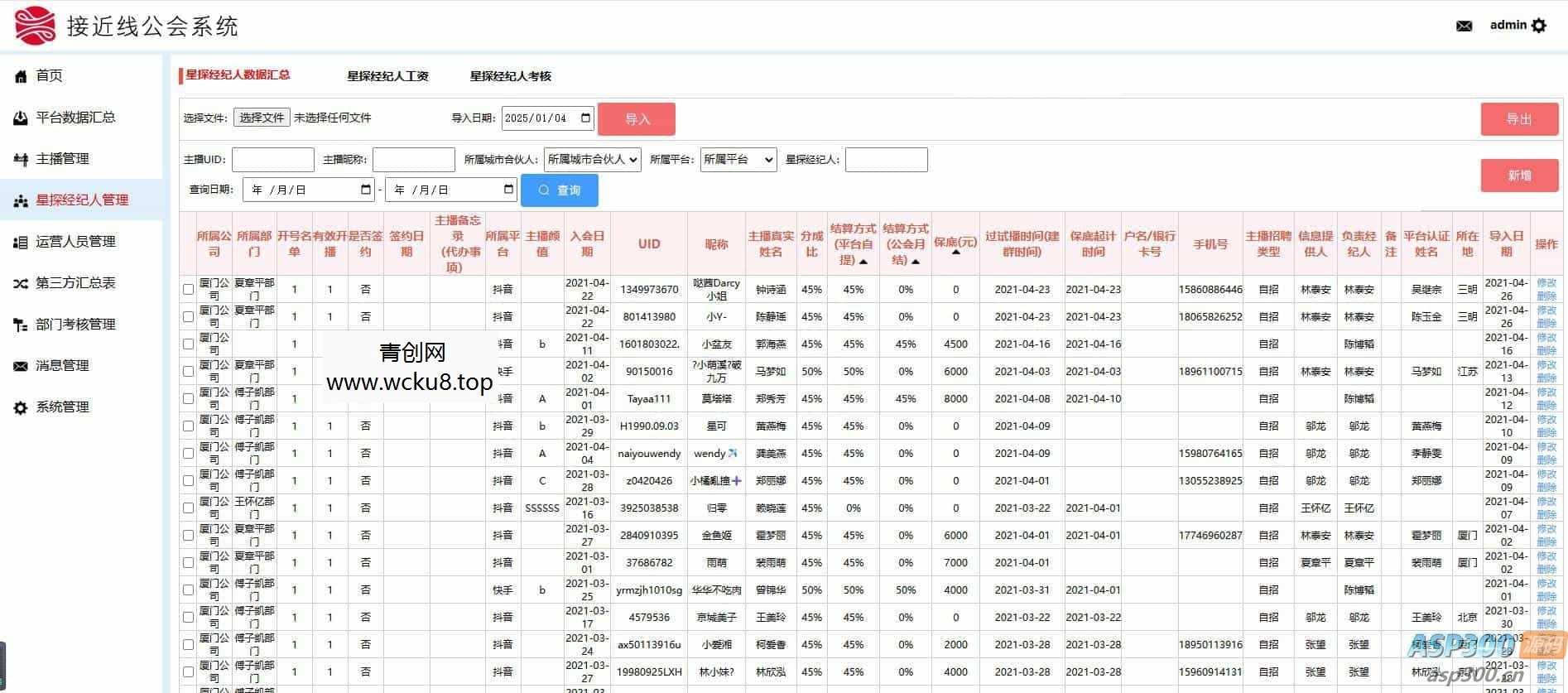Screen dimensions: 1568x693
Task: Click the 运营人员管理 sidebar icon
Action: tap(21, 242)
